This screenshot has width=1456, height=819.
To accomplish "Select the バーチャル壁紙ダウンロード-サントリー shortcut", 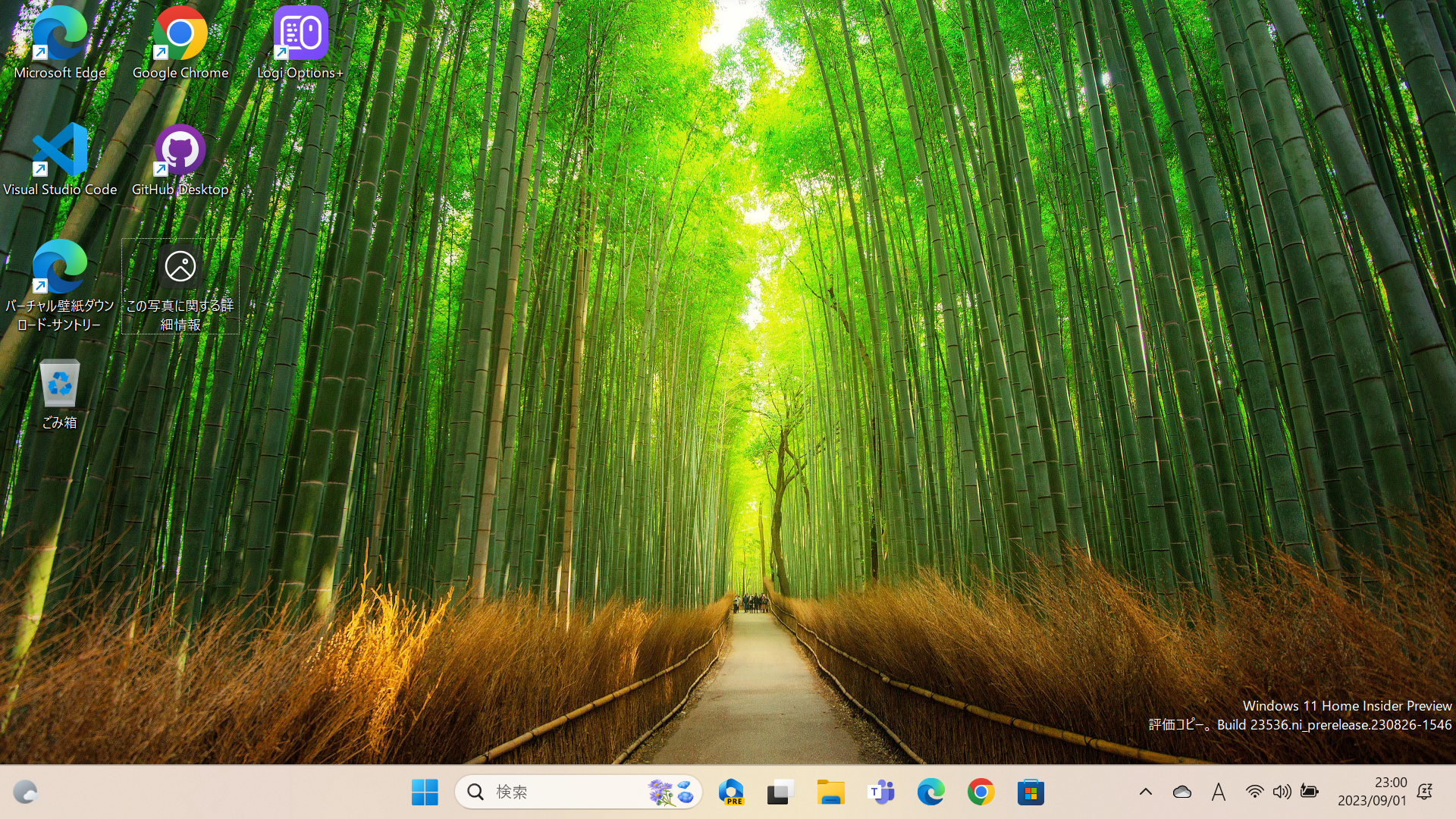I will click(x=59, y=287).
